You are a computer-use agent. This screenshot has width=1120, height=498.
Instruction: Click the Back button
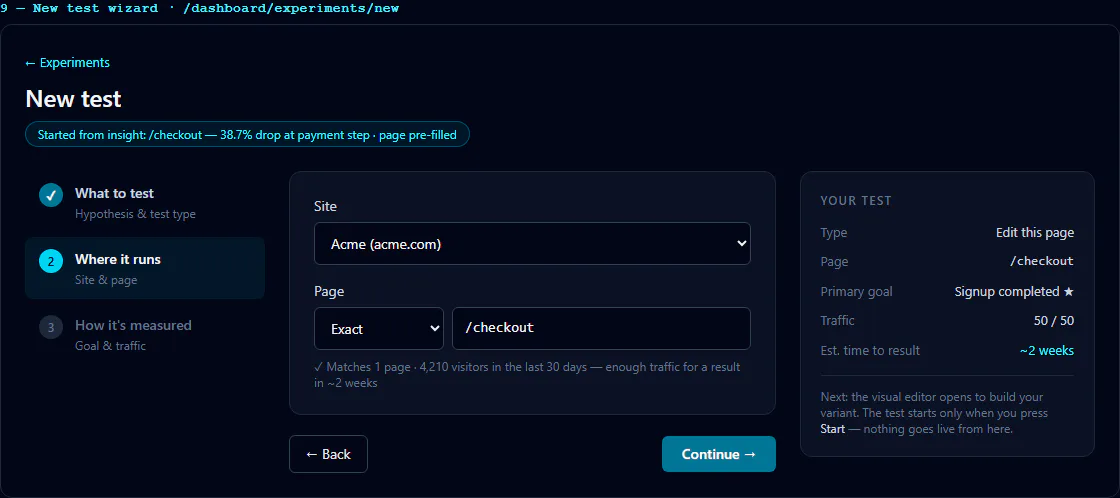(328, 454)
